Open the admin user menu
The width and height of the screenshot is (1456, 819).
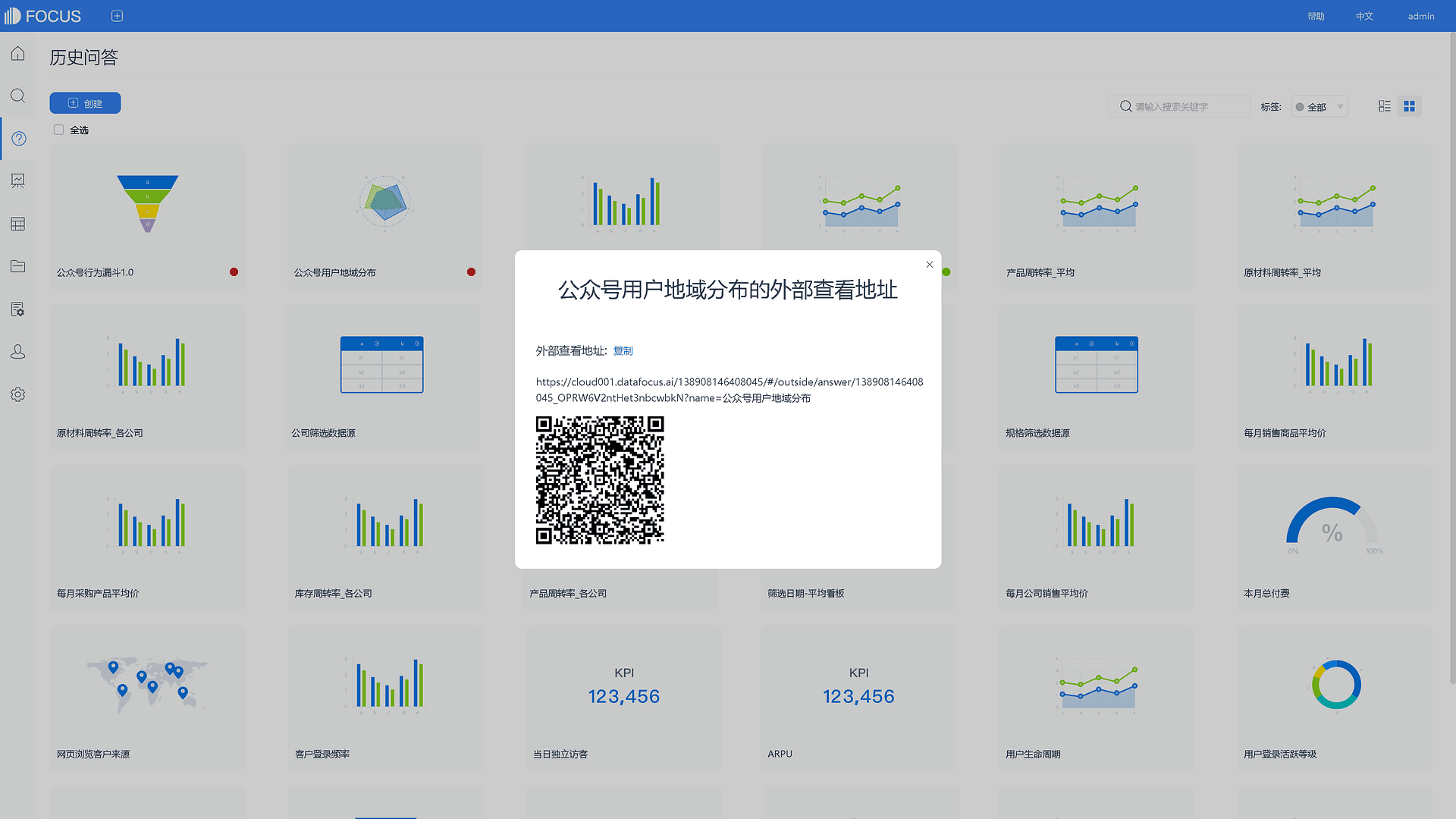(x=1421, y=16)
